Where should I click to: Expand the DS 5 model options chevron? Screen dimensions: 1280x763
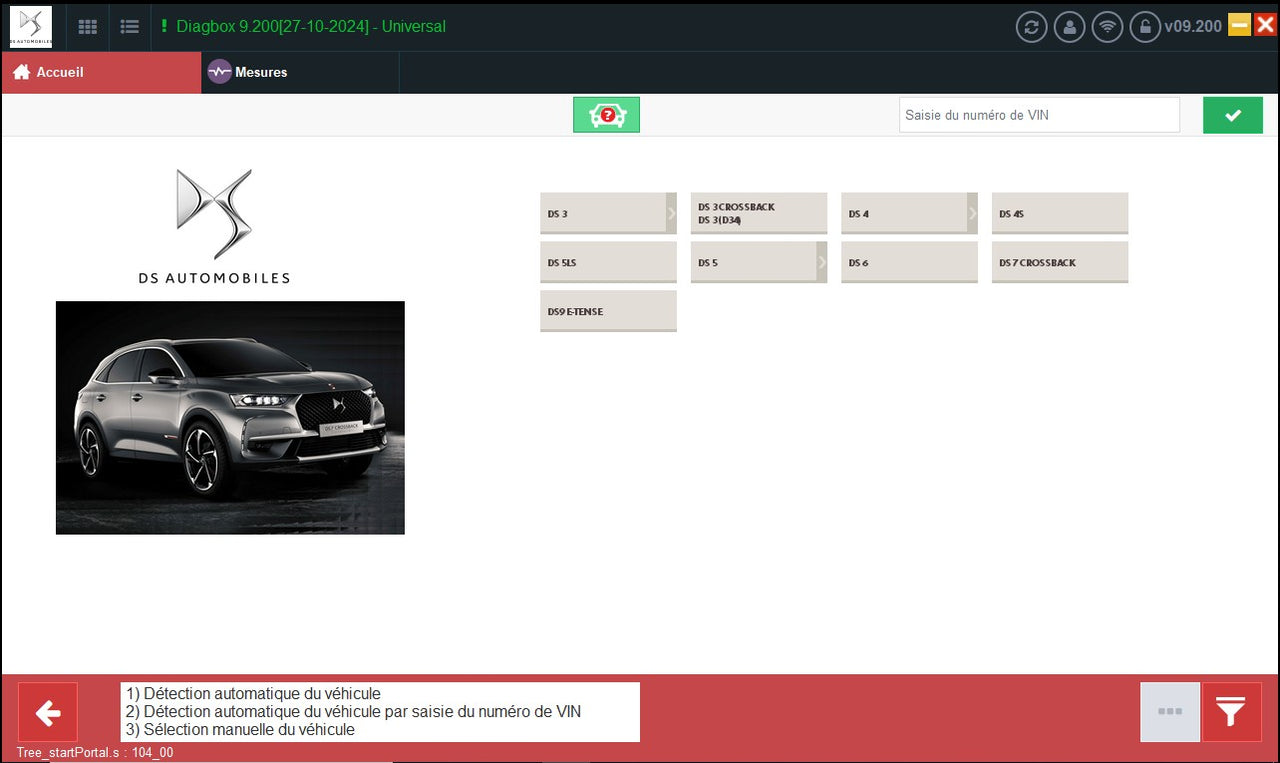(x=820, y=262)
